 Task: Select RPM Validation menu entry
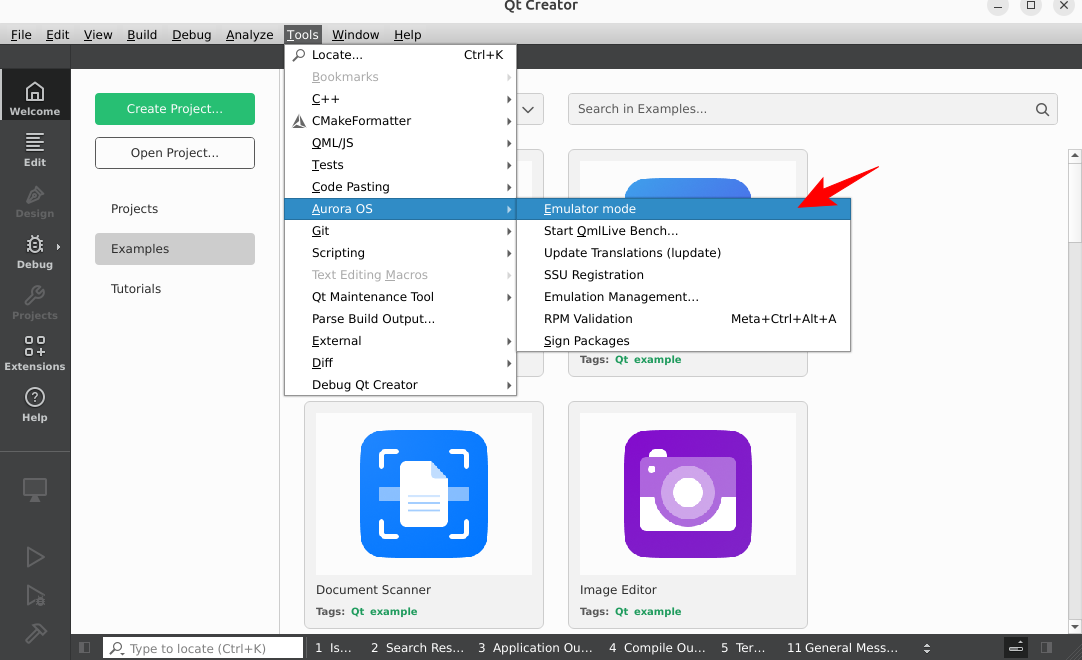coord(683,319)
